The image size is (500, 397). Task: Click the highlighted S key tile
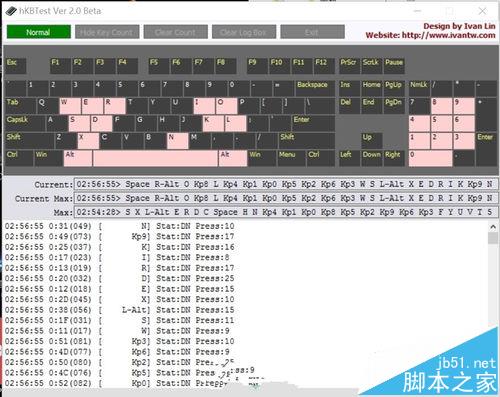tap(79, 123)
